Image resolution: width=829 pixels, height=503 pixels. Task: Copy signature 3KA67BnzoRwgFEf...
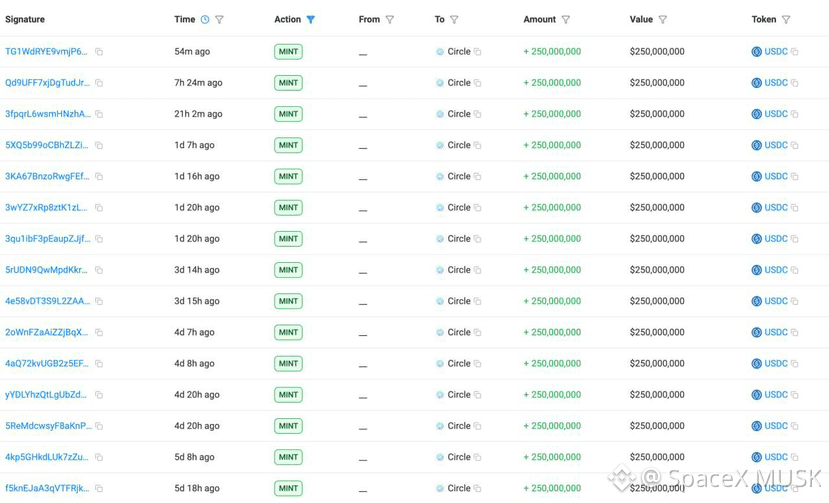point(99,177)
